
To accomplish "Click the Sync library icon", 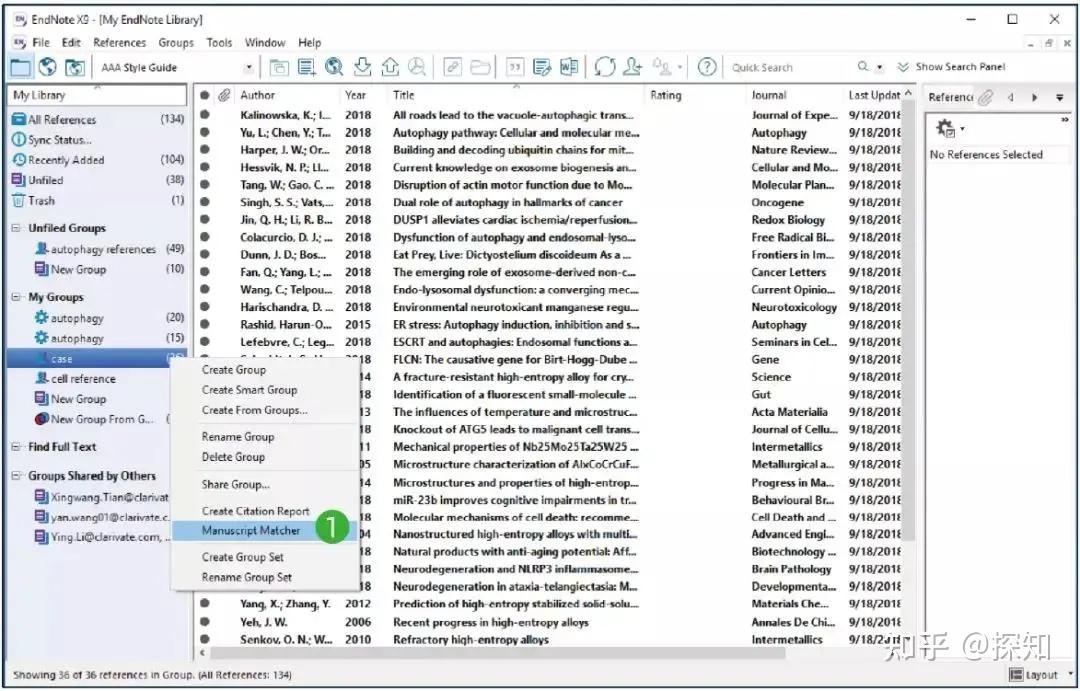I will click(605, 66).
